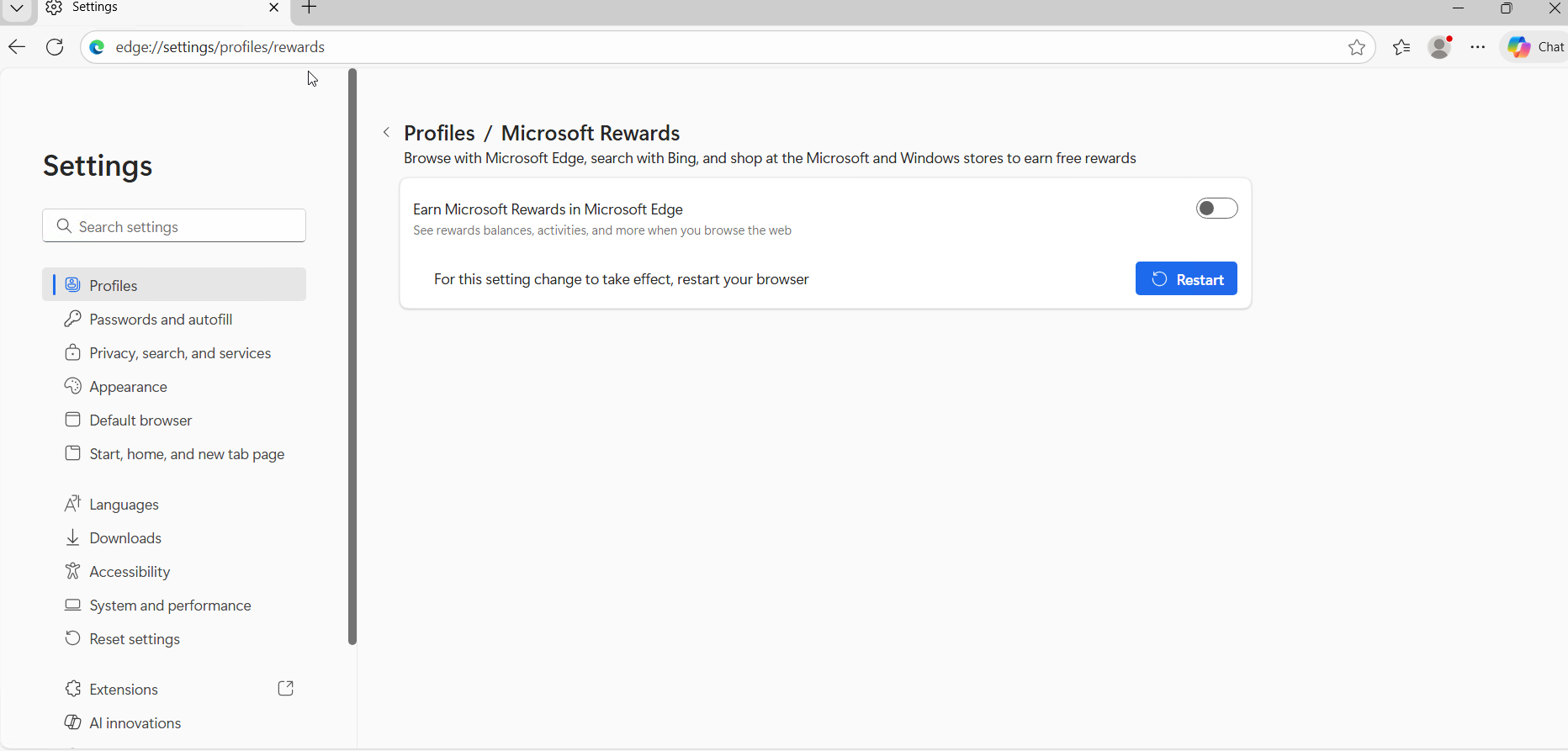
Task: Open Settings and more ellipsis menu
Action: 1478,47
